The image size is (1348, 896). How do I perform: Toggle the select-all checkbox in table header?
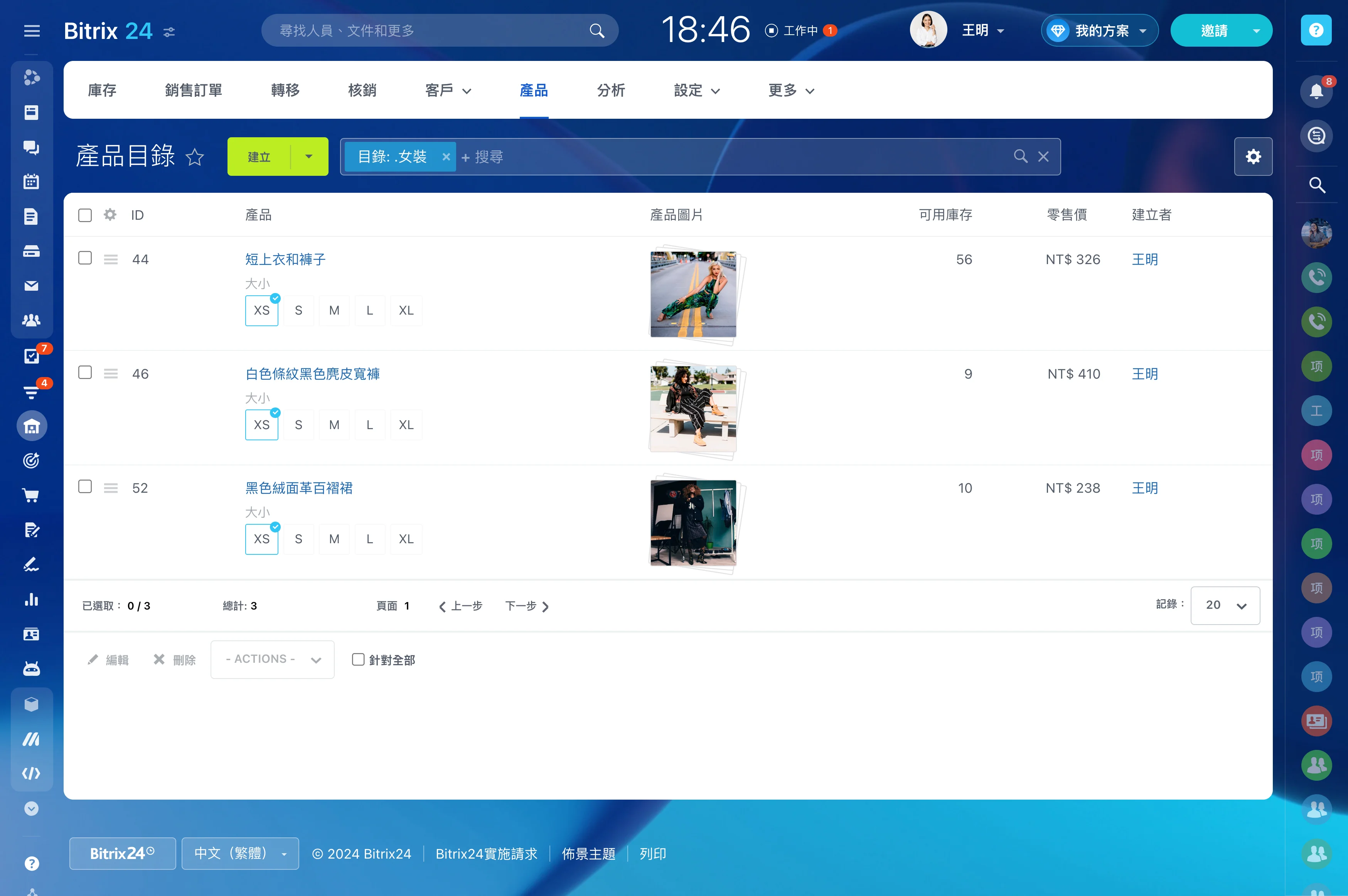(x=85, y=215)
